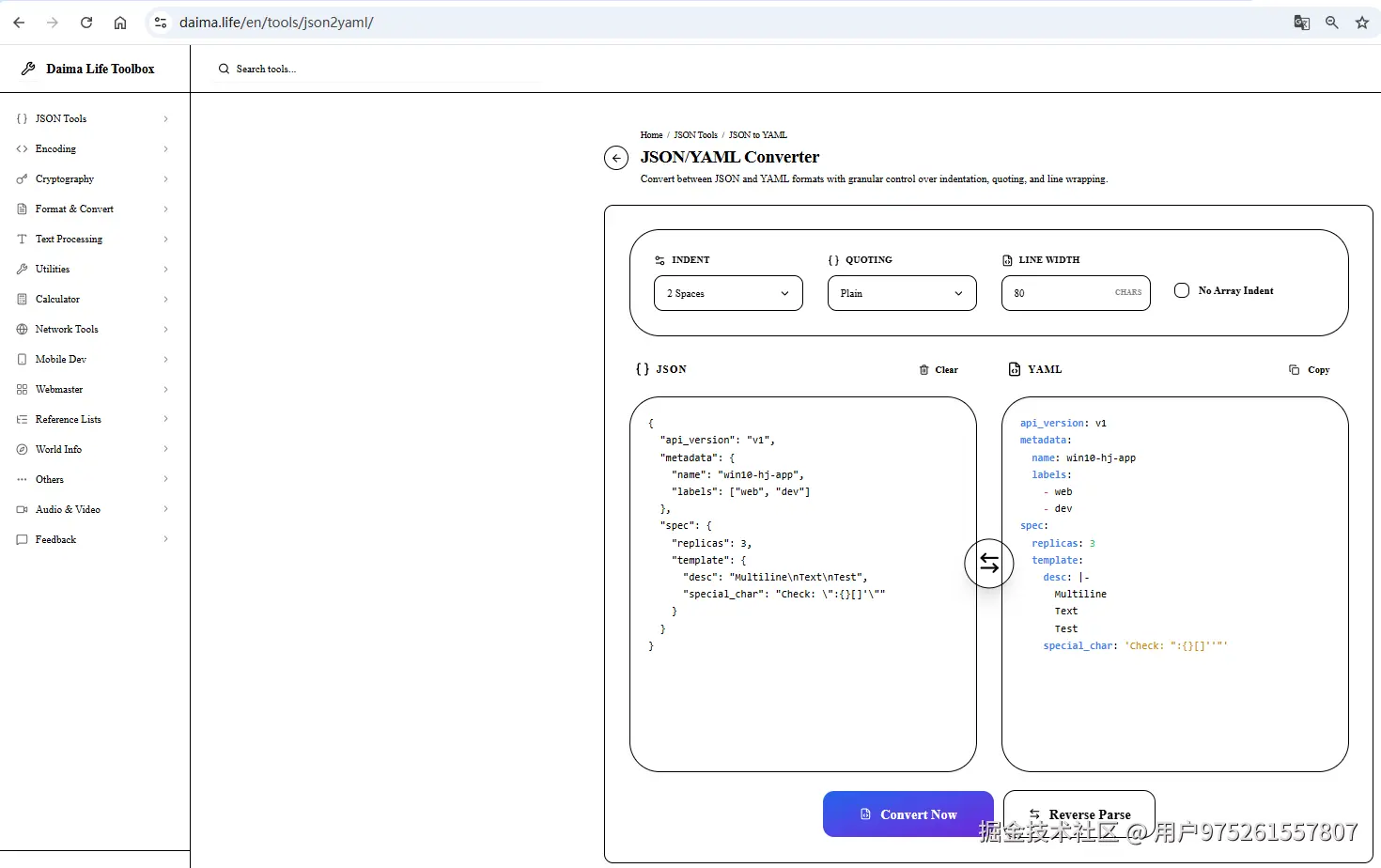Screen dimensions: 1381x868
Task: Click the Reverse Parse button
Action: tap(1079, 814)
